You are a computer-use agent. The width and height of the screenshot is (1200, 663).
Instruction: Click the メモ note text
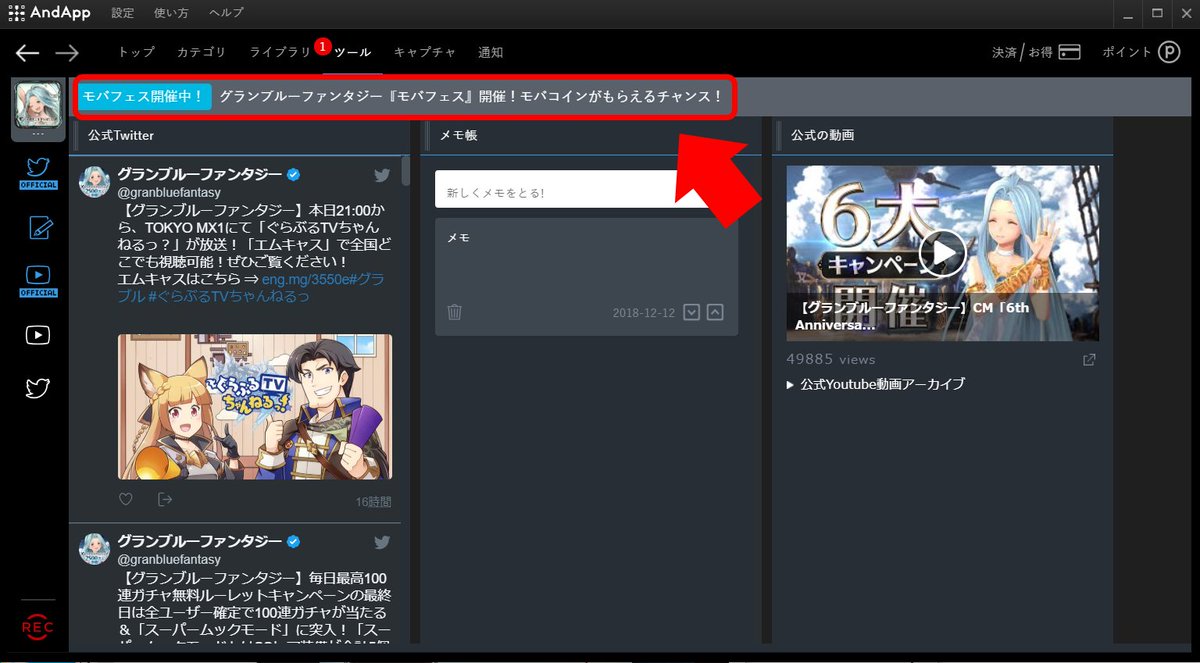[457, 238]
